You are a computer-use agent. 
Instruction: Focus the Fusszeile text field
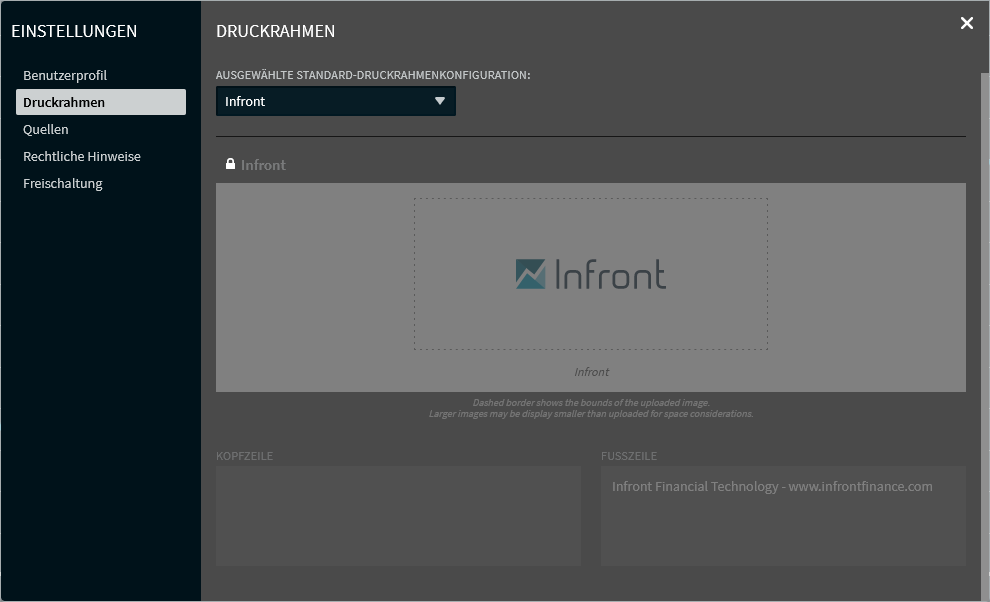click(x=783, y=515)
